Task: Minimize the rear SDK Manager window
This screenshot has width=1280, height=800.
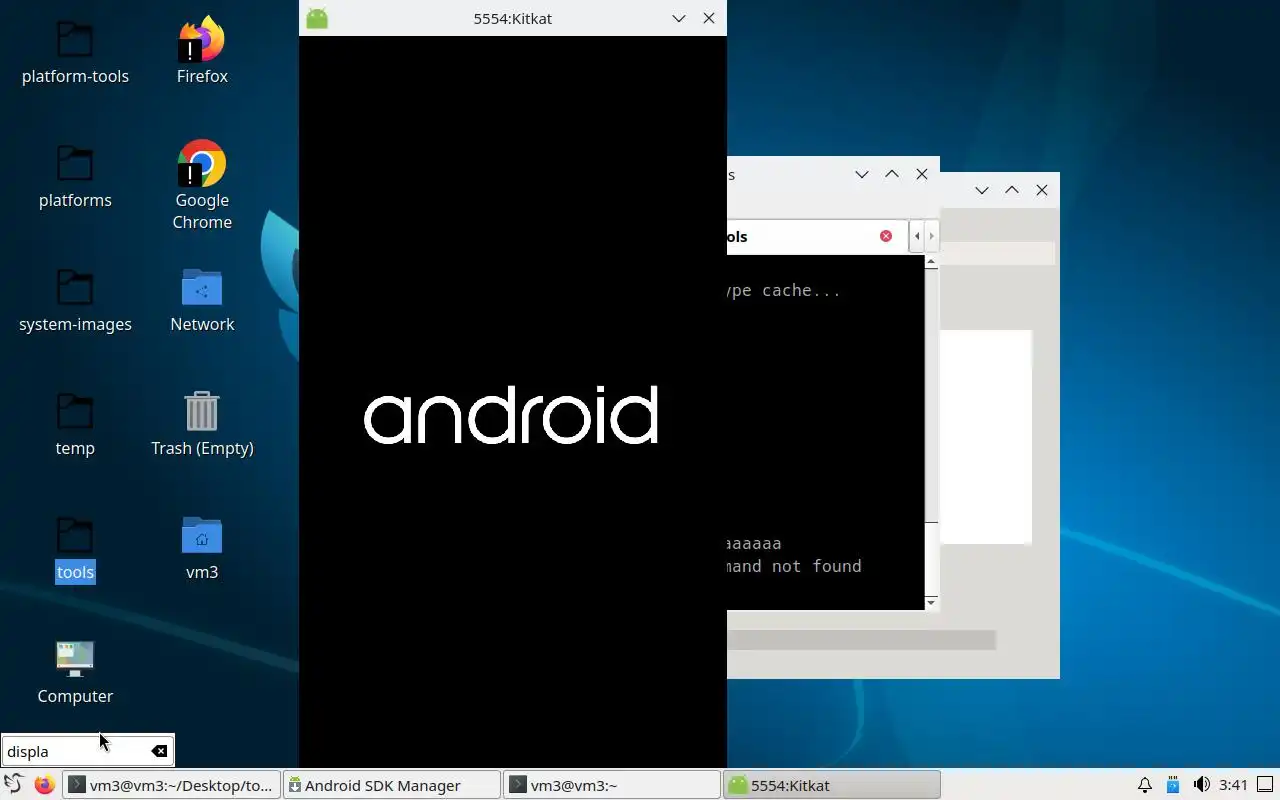Action: [982, 190]
